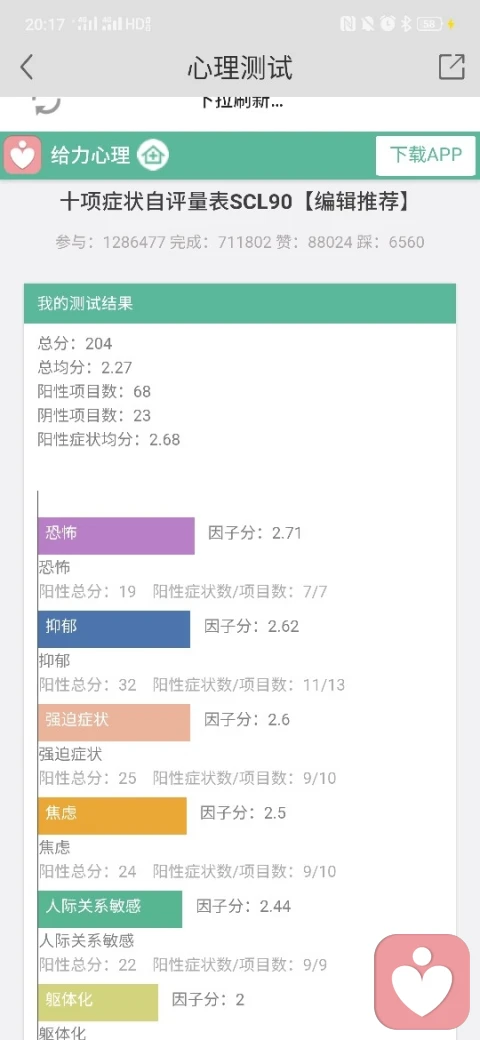The width and height of the screenshot is (480, 1040).
Task: Click the refresh spinner icon
Action: (x=47, y=103)
